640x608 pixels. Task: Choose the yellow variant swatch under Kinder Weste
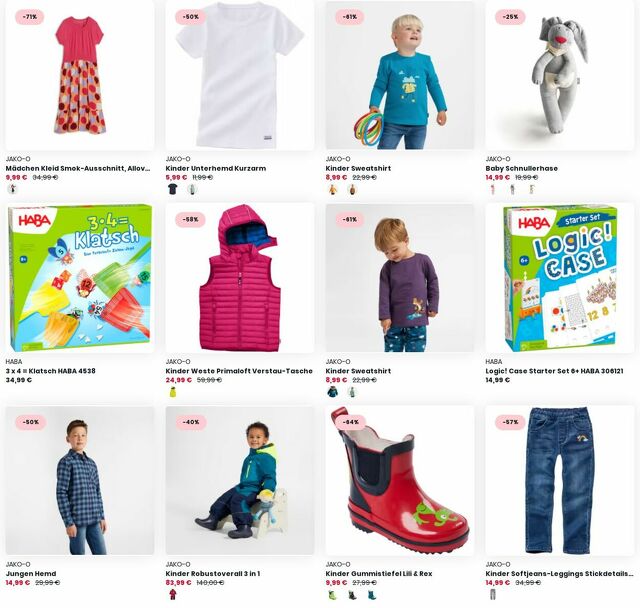click(x=173, y=392)
